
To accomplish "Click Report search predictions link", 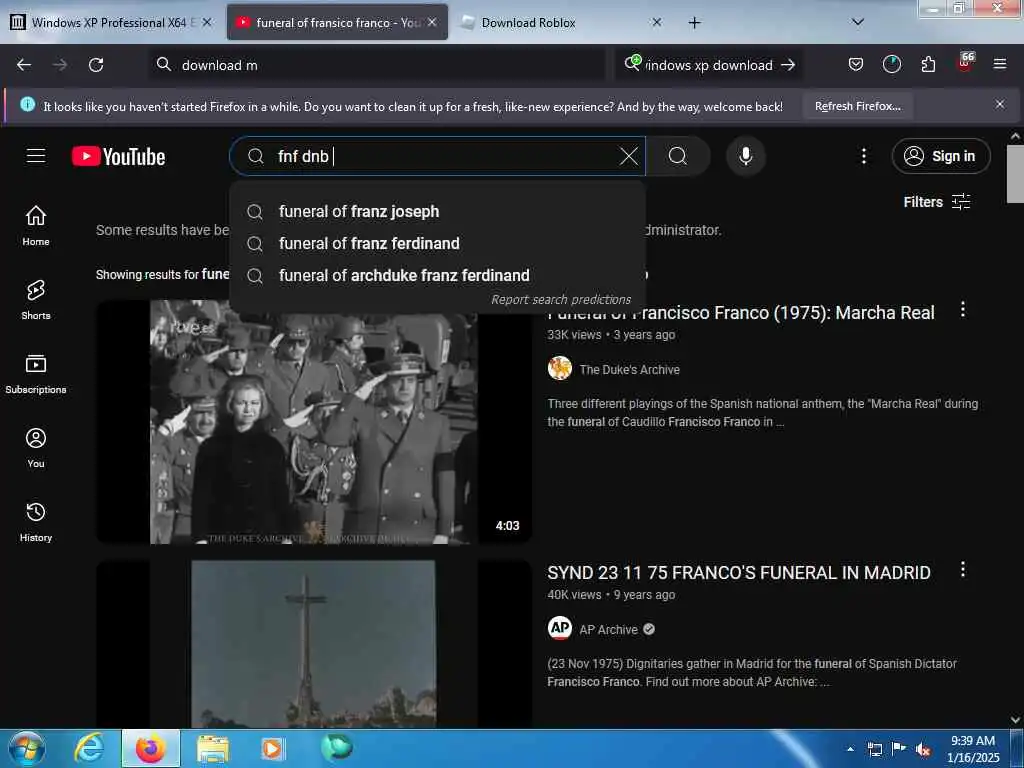I will coord(561,299).
